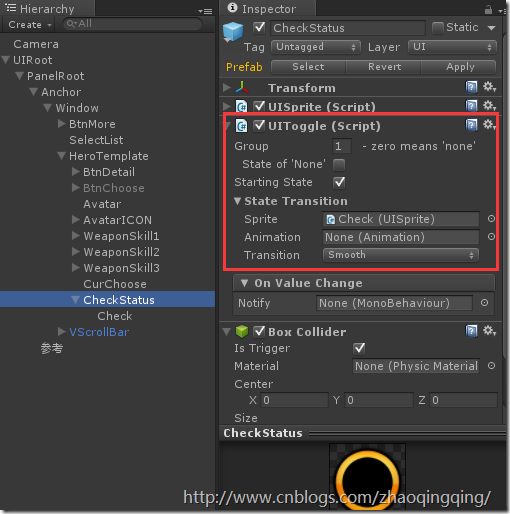Select CurChoose in the hierarchy
Viewport: 510px width, 514px height.
[x=115, y=284]
